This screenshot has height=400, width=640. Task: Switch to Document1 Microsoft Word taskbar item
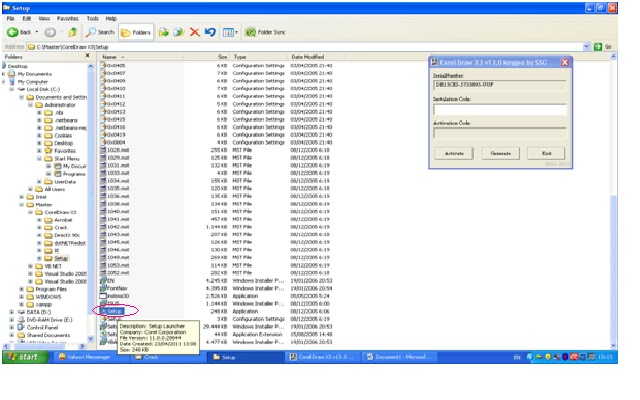pos(399,357)
